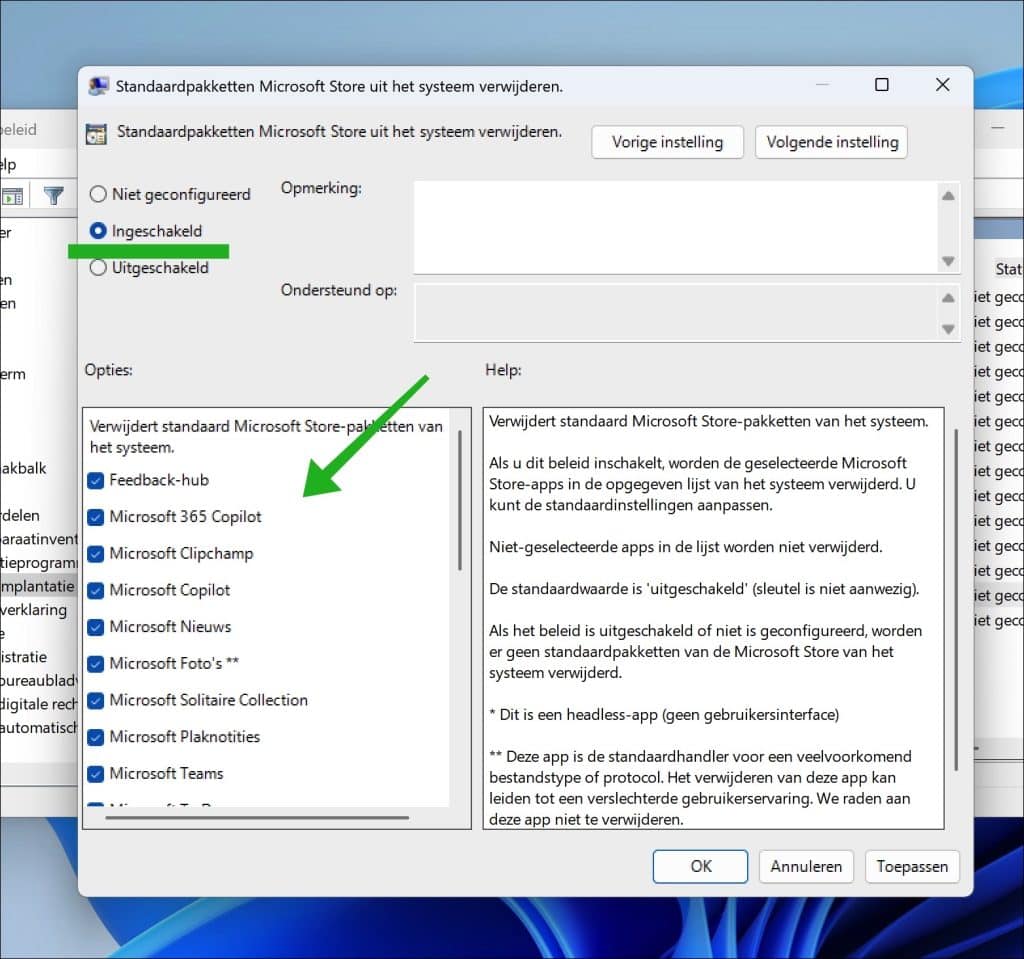Click the Ondersteund op text box
The image size is (1024, 959).
point(675,312)
